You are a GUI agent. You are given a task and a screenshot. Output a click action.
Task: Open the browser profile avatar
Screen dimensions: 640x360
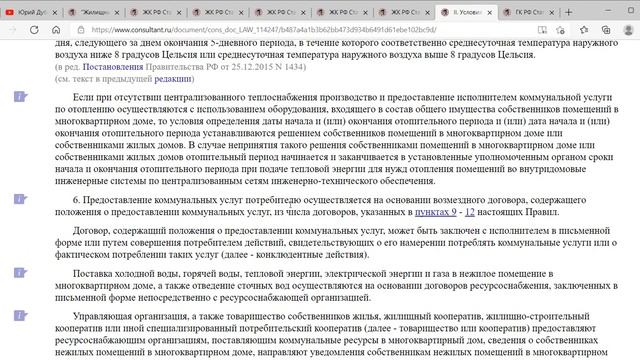(x=629, y=30)
